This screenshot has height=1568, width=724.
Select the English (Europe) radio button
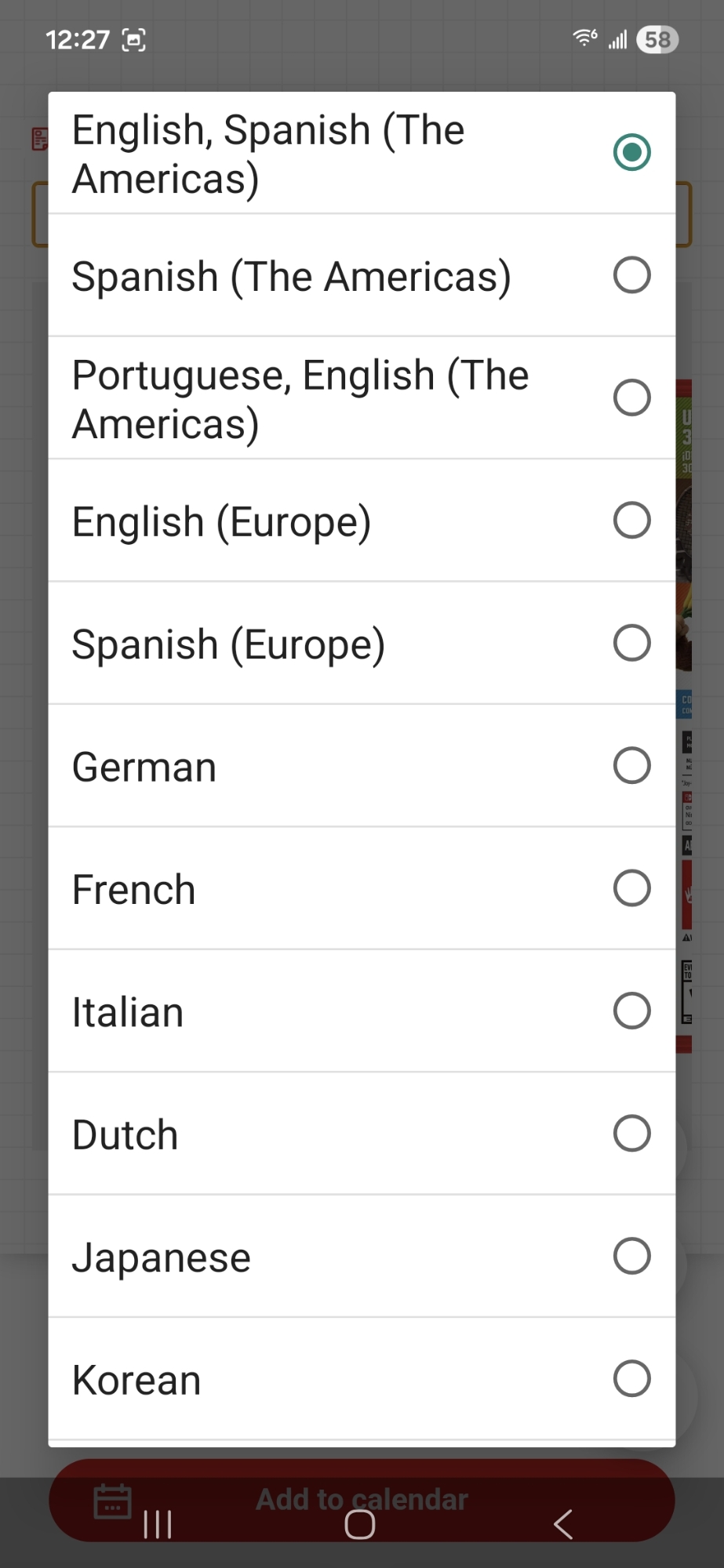[631, 521]
